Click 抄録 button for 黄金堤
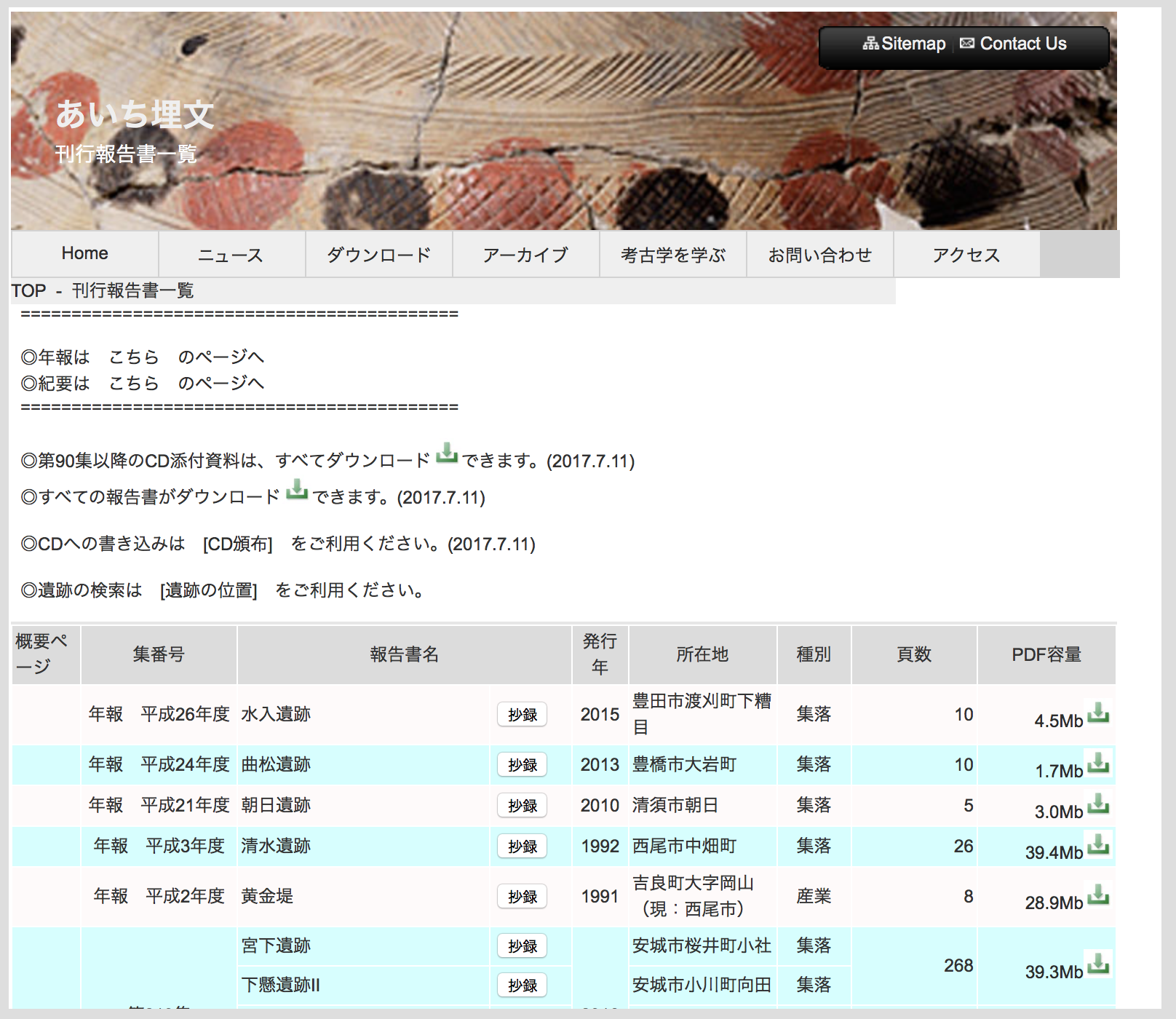Image resolution: width=1176 pixels, height=1019 pixels. click(x=523, y=896)
